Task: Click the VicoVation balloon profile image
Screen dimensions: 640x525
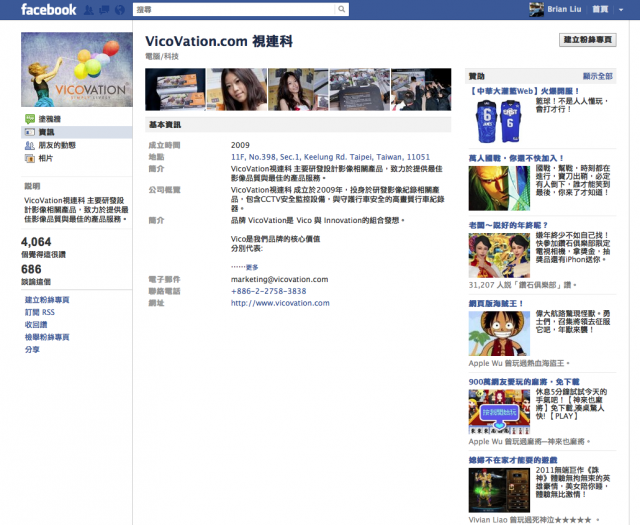Action: pos(77,69)
